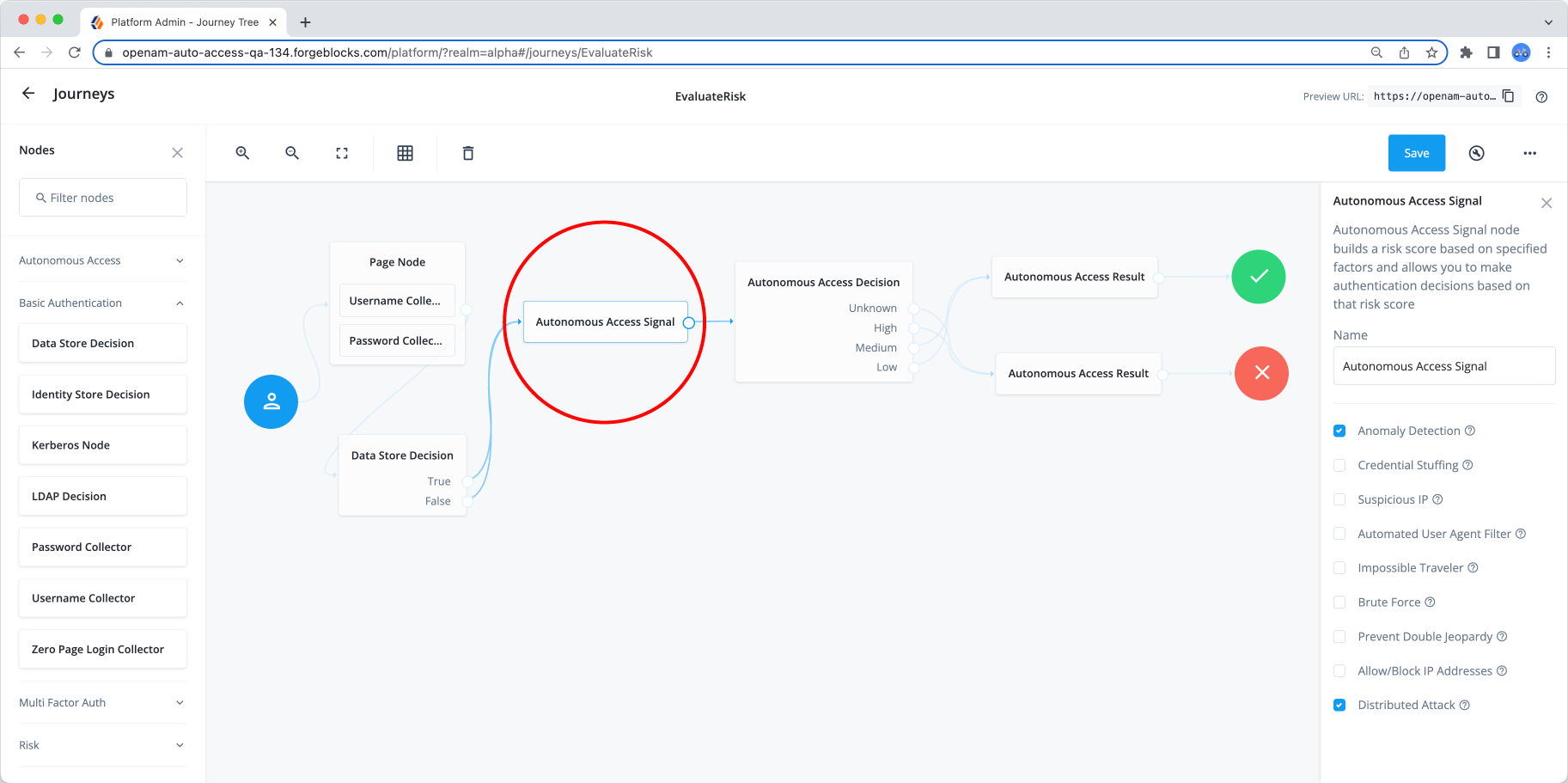Expand the Multi Factor Auth category
Image resolution: width=1568 pixels, height=783 pixels.
[102, 702]
